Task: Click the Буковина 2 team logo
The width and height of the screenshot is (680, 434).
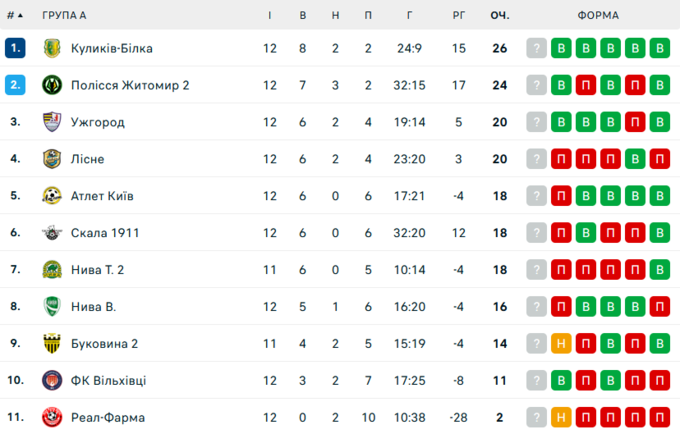Action: click(52, 344)
